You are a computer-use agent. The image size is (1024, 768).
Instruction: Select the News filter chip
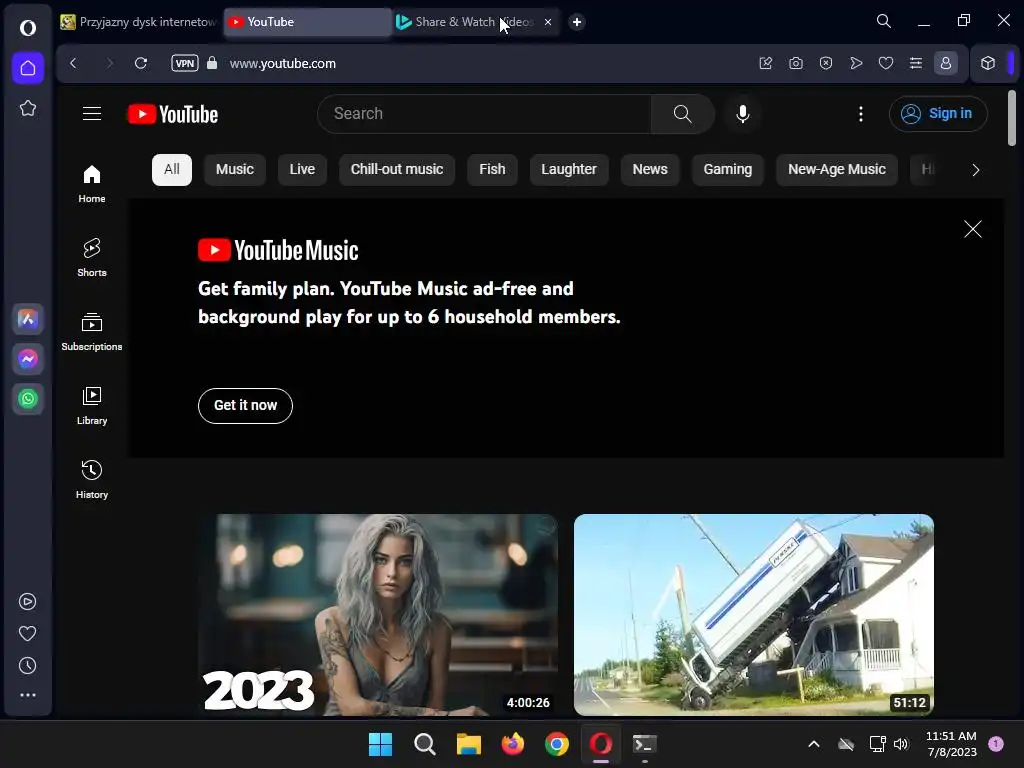[x=650, y=170]
